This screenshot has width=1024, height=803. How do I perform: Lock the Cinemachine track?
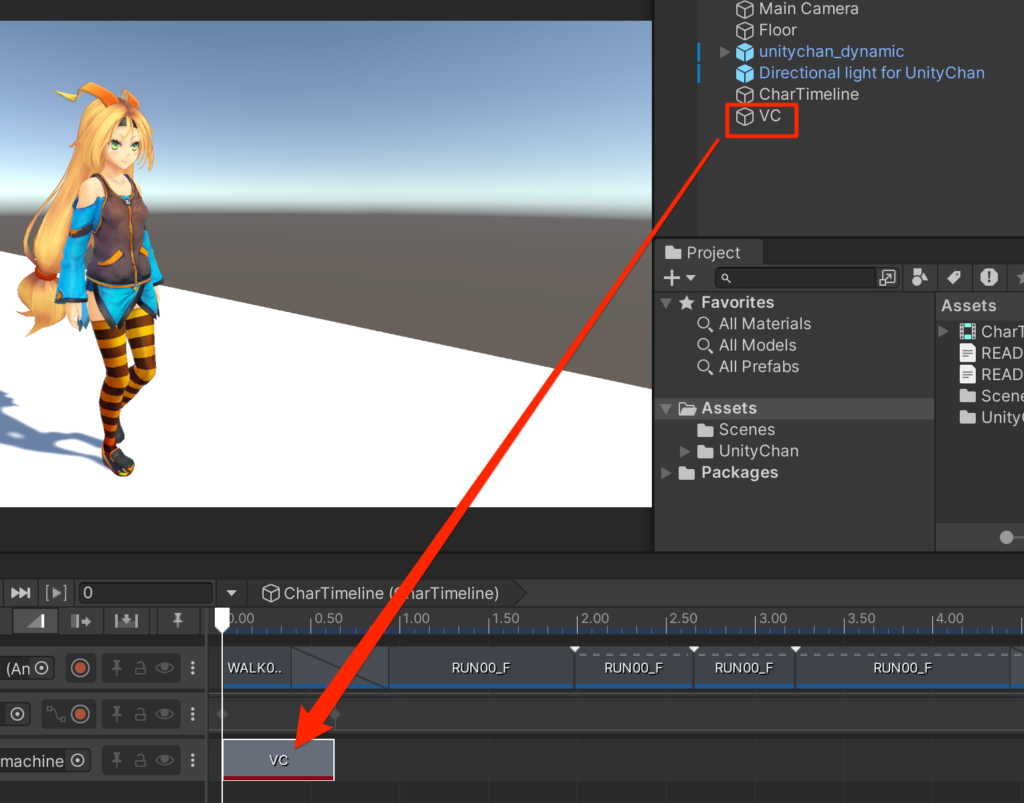(140, 761)
